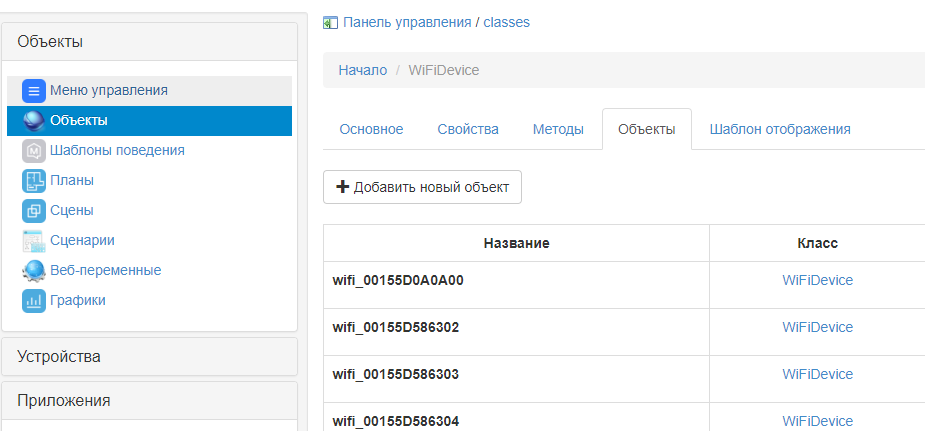Click the Графики chart icon
Viewport: 925px width, 431px height.
pos(34,300)
